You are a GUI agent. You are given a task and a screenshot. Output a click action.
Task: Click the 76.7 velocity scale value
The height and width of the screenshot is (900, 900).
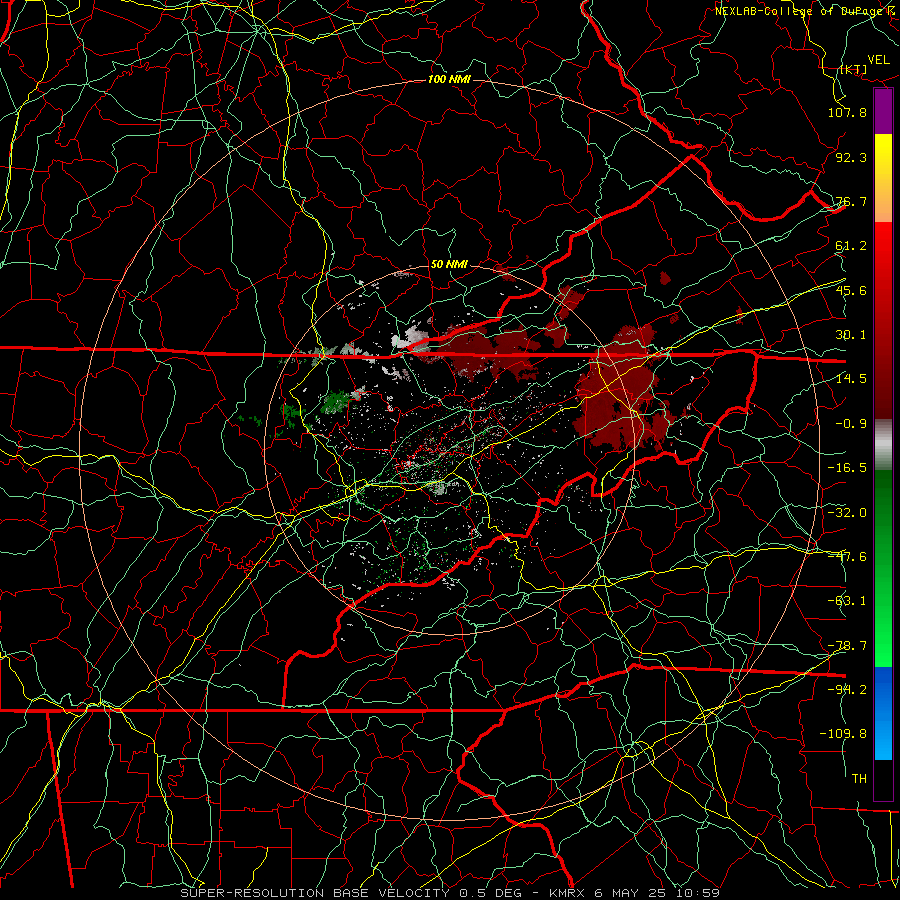[851, 201]
